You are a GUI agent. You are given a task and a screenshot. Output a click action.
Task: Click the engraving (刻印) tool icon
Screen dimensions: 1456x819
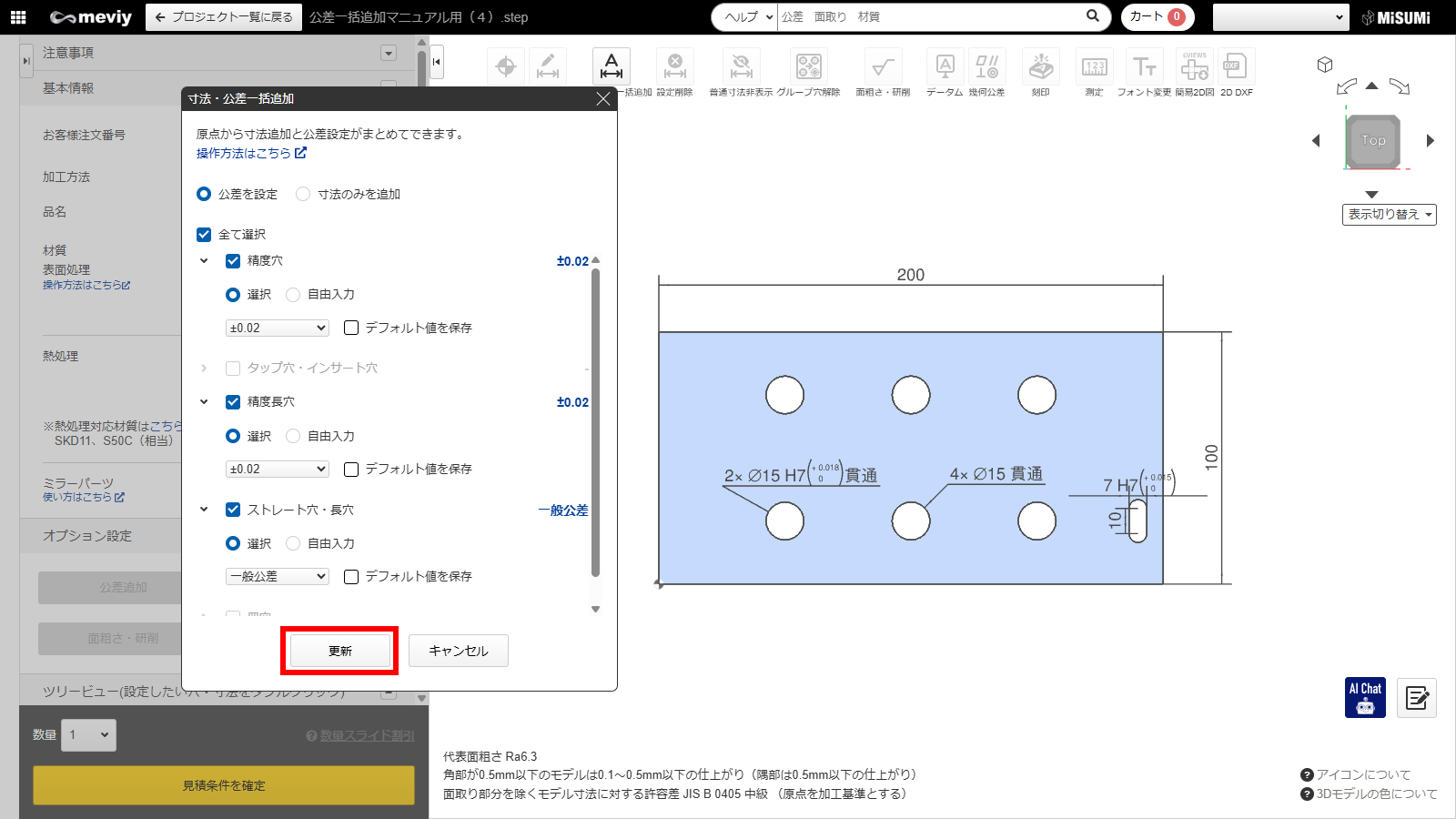[1040, 66]
